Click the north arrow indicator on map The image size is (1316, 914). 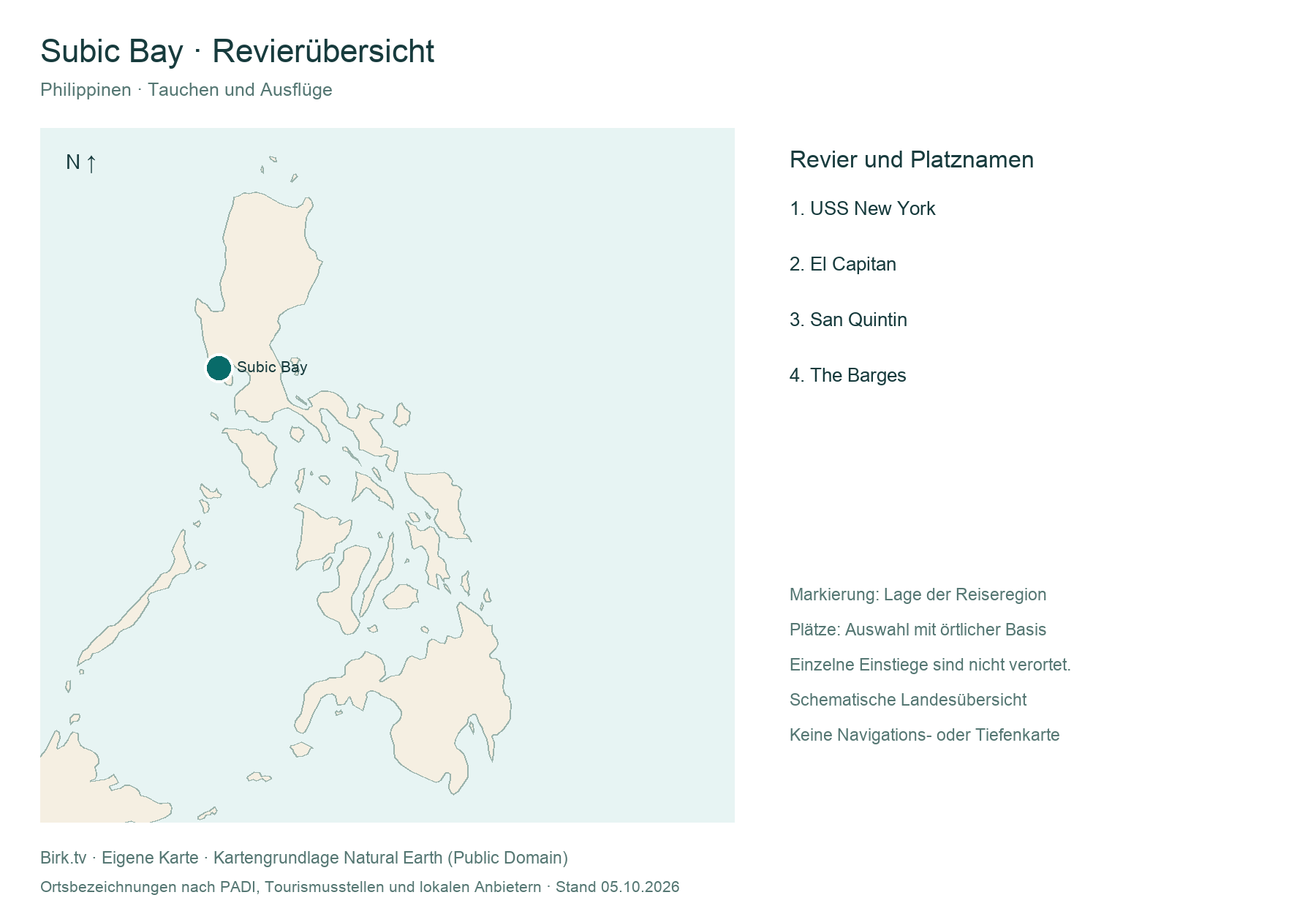(81, 162)
